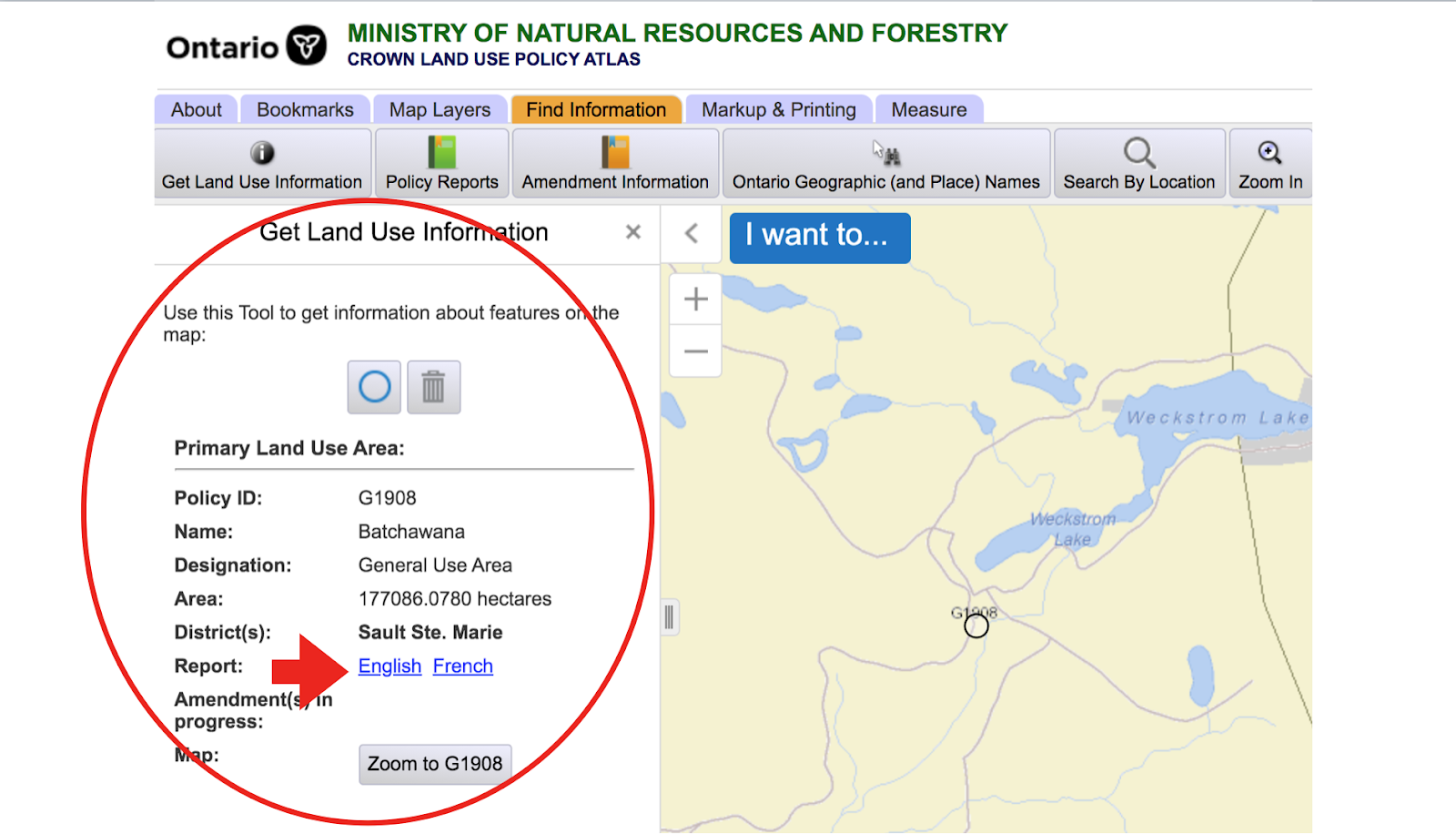1456x834 pixels.
Task: Click the G1908 circle marker on map
Action: [976, 626]
